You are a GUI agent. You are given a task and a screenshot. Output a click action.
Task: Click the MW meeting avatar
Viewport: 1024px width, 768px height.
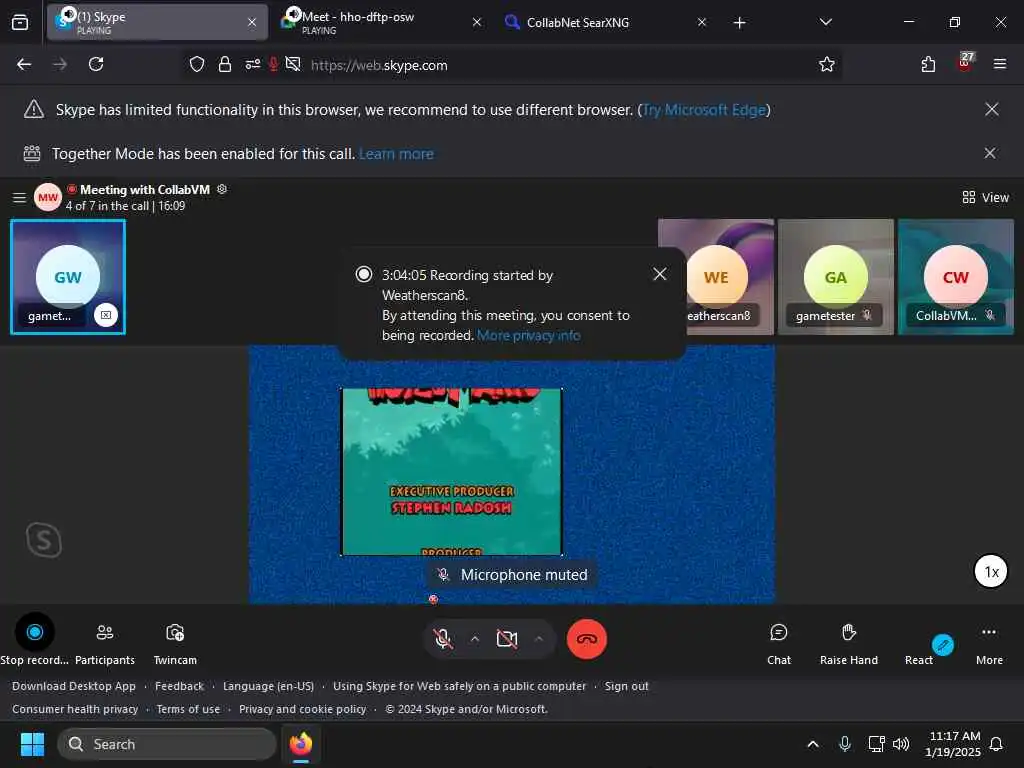(x=48, y=197)
